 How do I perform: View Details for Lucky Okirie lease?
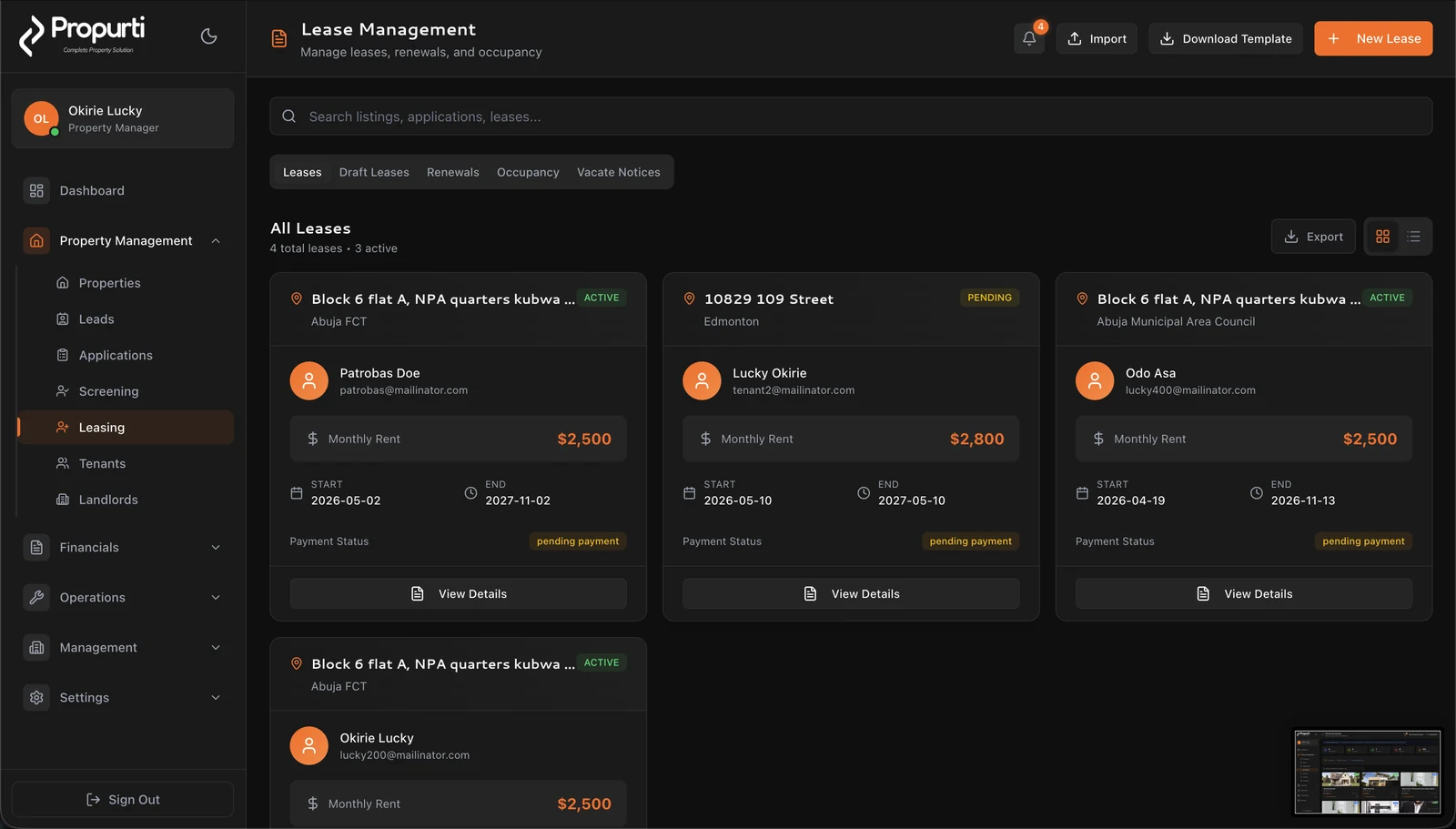[x=851, y=593]
